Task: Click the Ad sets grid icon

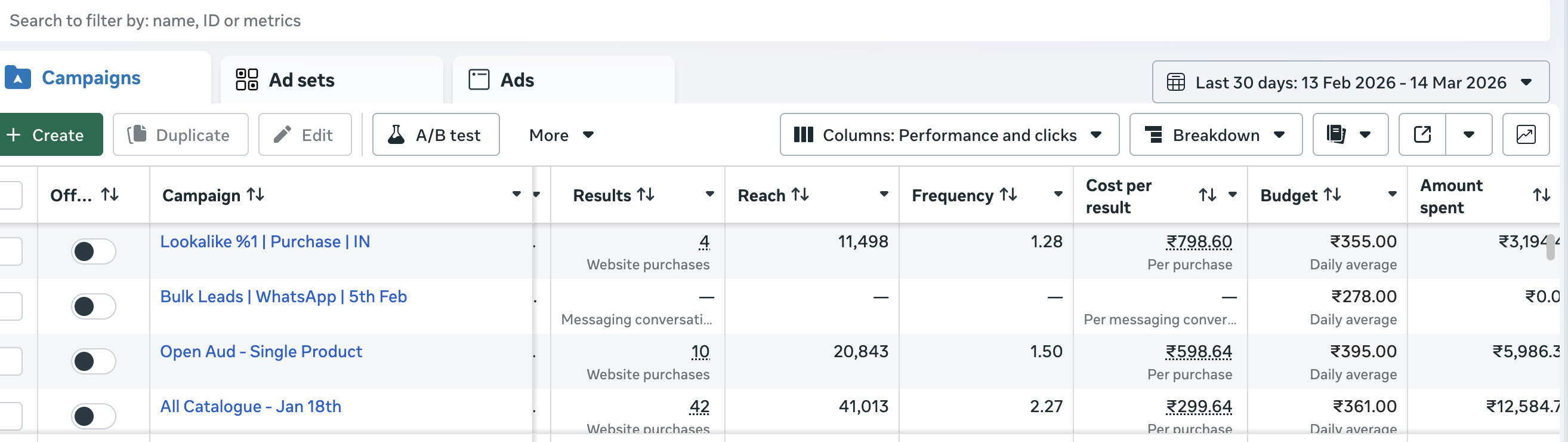Action: point(246,80)
